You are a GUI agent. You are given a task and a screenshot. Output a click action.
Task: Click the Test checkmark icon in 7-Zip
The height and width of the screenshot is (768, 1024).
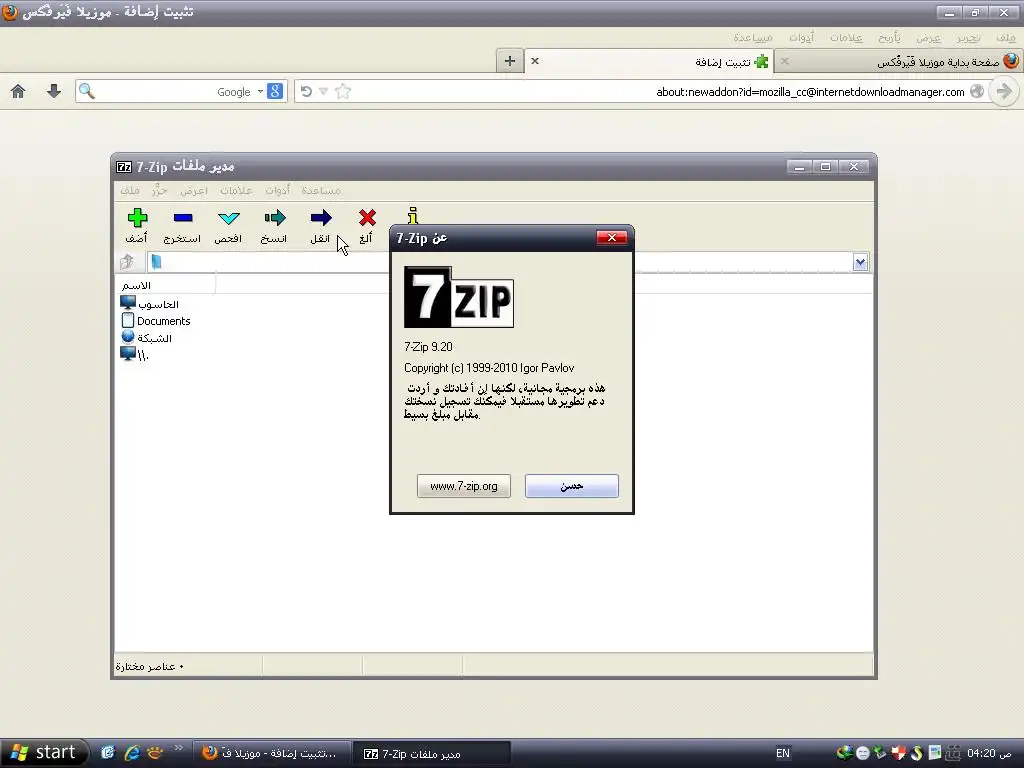click(229, 218)
